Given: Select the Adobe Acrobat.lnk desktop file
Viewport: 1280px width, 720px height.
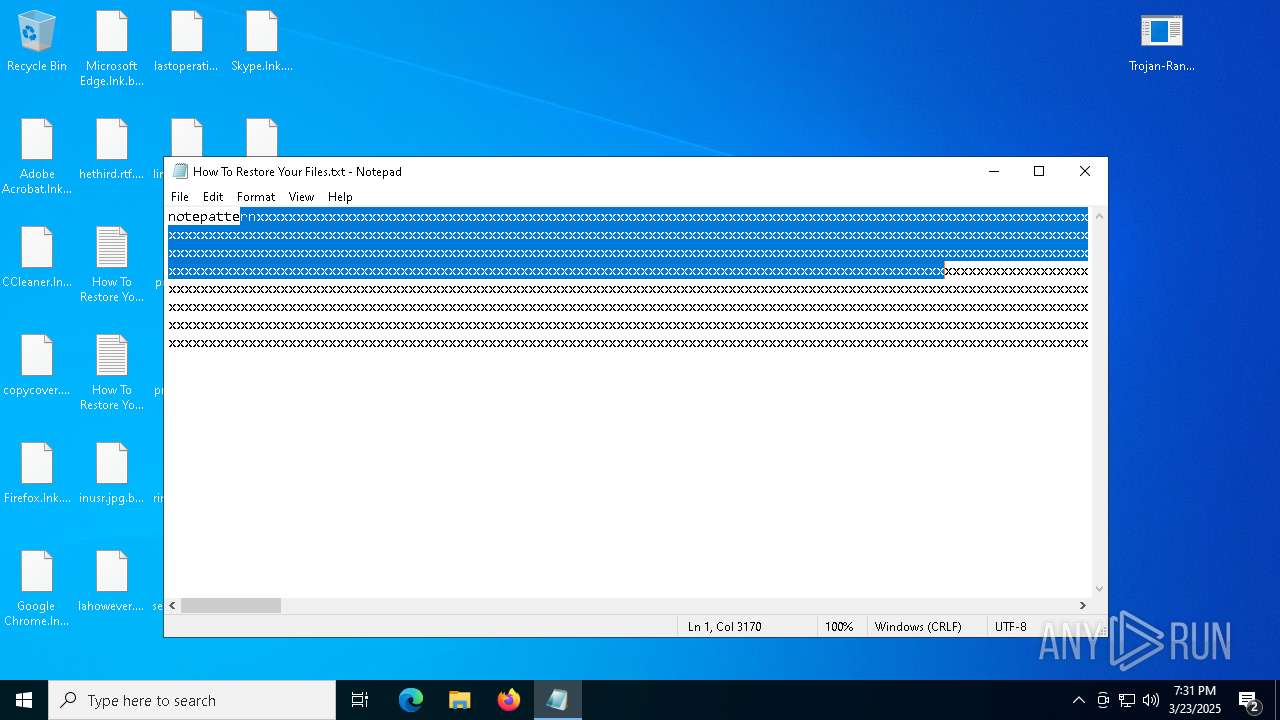Looking at the screenshot, I should coord(37,157).
